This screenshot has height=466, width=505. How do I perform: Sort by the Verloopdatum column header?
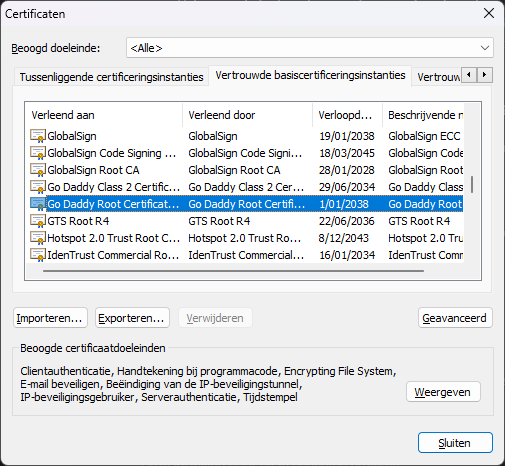click(x=347, y=115)
